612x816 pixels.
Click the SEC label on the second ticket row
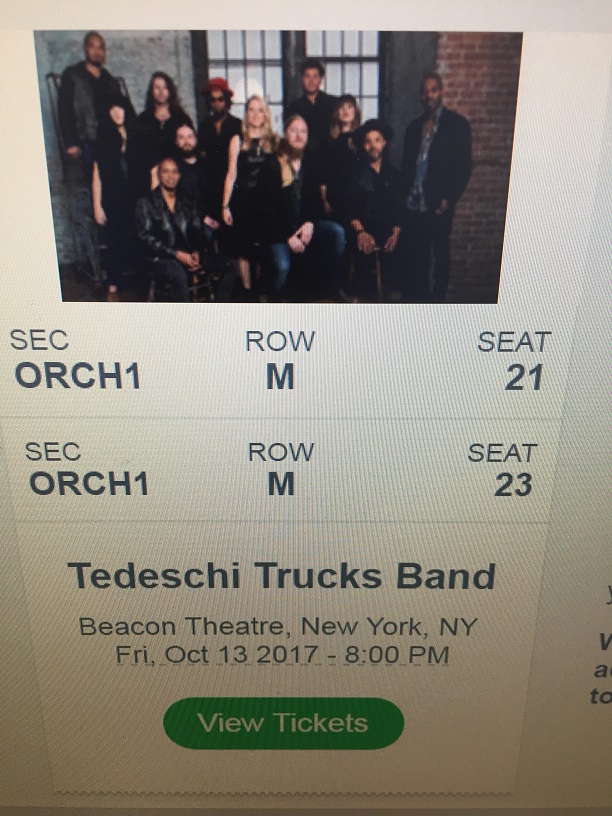pyautogui.click(x=53, y=451)
